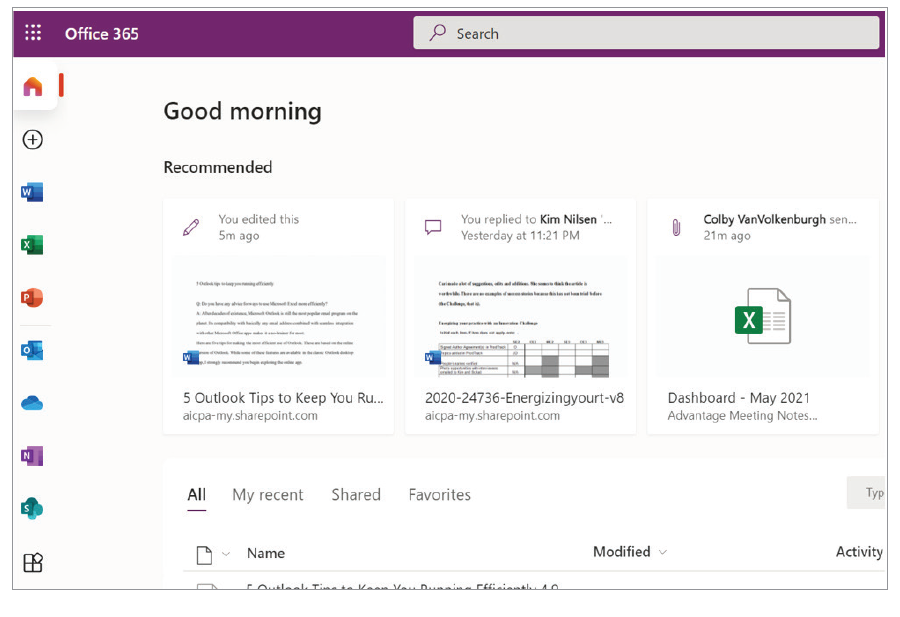Click aicpa-my.sharepoint.com under 5 Outlook Tips
Viewport: 900px width, 617px height.
coord(250,416)
